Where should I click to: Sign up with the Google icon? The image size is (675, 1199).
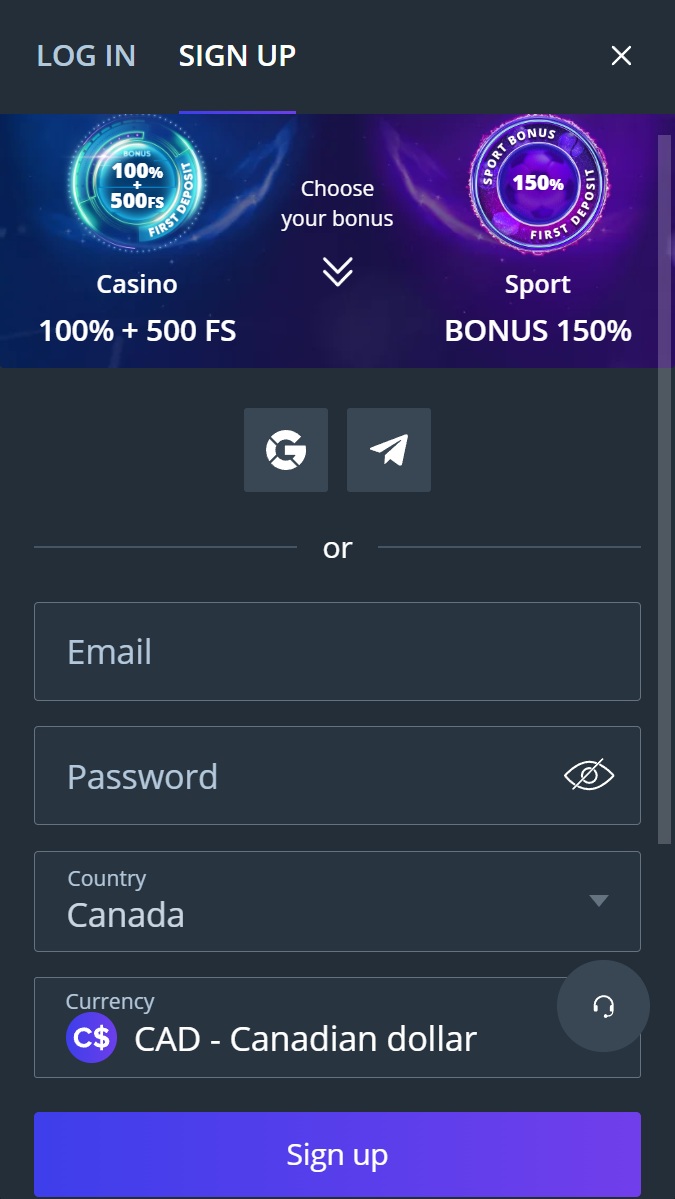tap(286, 450)
